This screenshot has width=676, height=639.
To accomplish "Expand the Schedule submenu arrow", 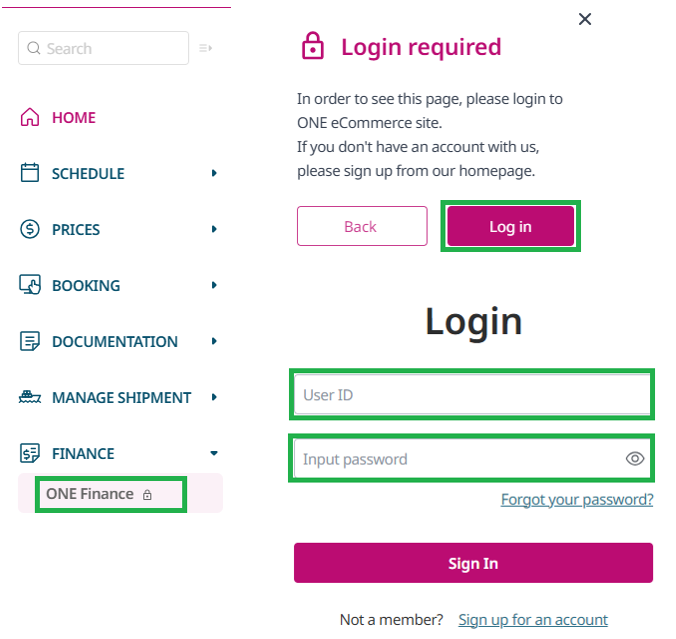I will coord(214,173).
